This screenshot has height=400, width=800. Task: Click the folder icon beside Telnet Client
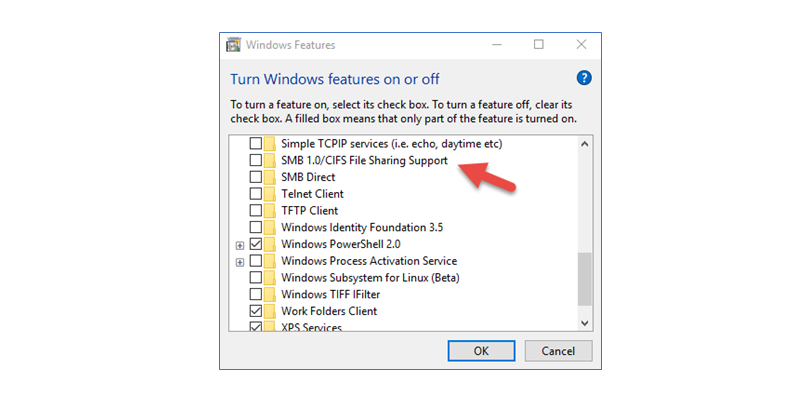(270, 194)
